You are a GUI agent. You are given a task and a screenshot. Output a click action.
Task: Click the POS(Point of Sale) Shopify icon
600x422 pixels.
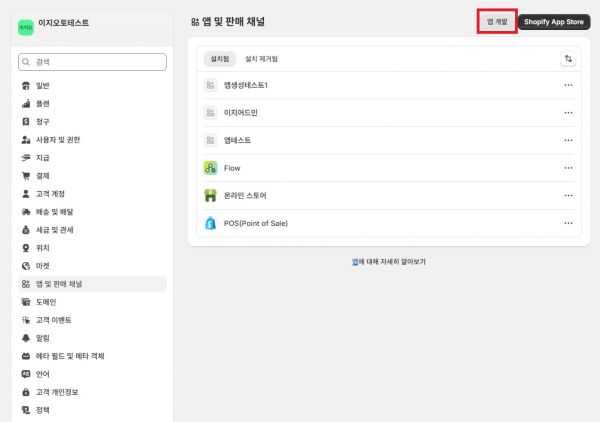tap(211, 223)
